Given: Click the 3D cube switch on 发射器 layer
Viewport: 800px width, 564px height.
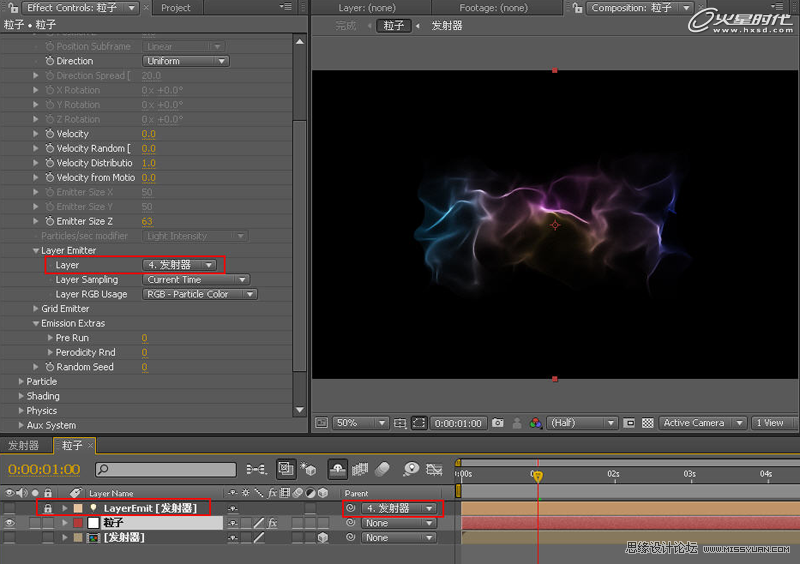Looking at the screenshot, I should 322,537.
